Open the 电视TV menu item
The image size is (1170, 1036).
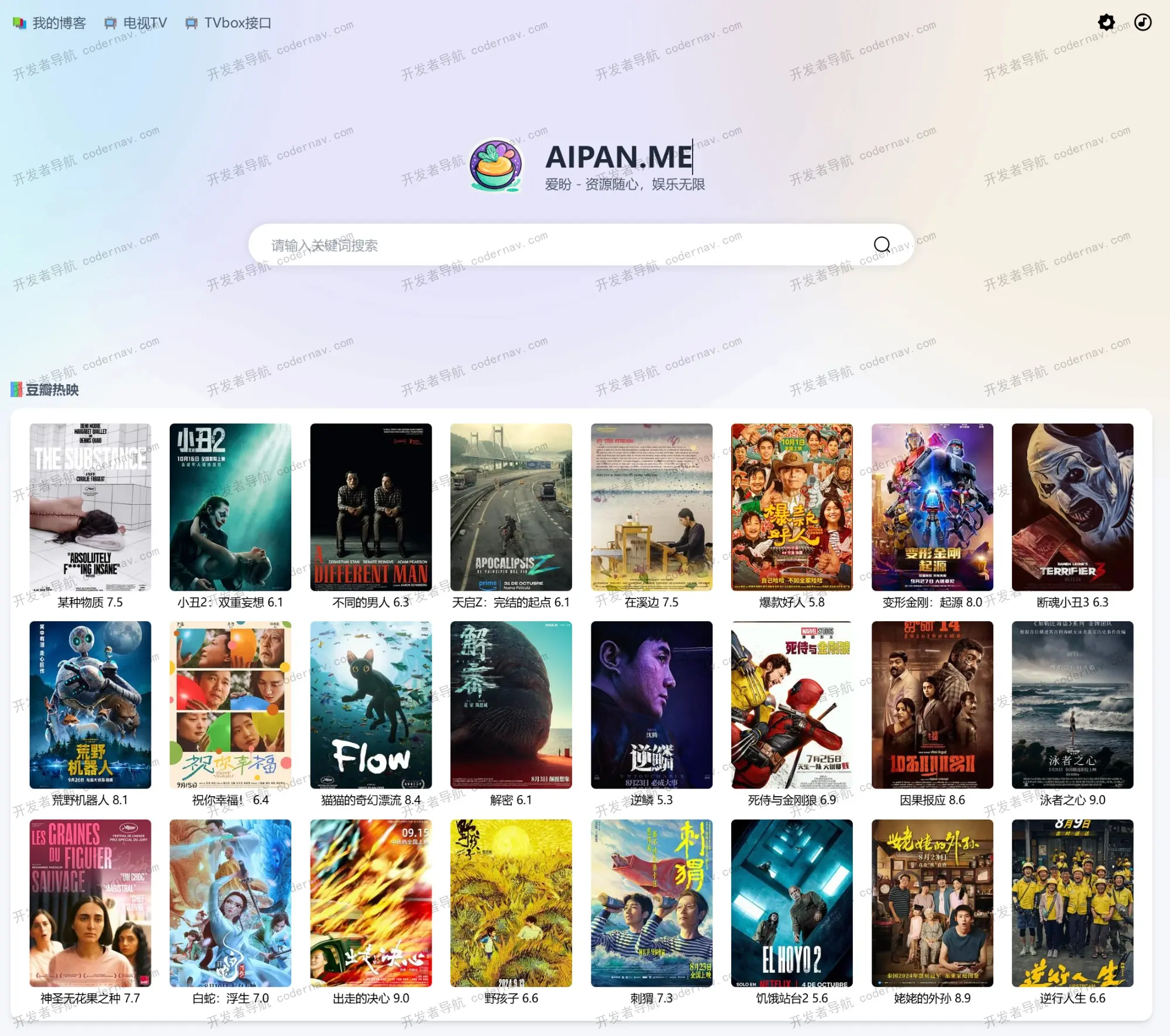click(144, 23)
